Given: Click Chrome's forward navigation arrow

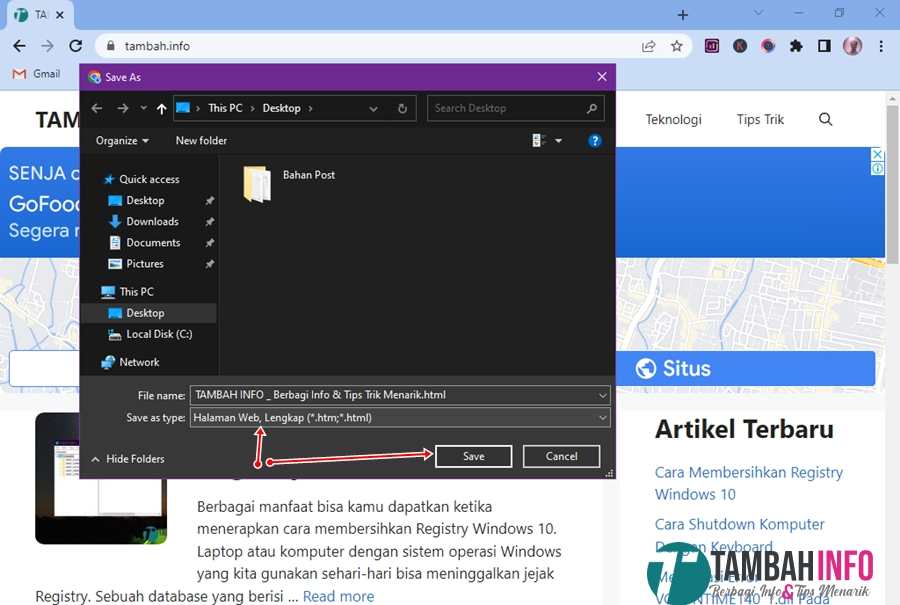Looking at the screenshot, I should pyautogui.click(x=48, y=46).
